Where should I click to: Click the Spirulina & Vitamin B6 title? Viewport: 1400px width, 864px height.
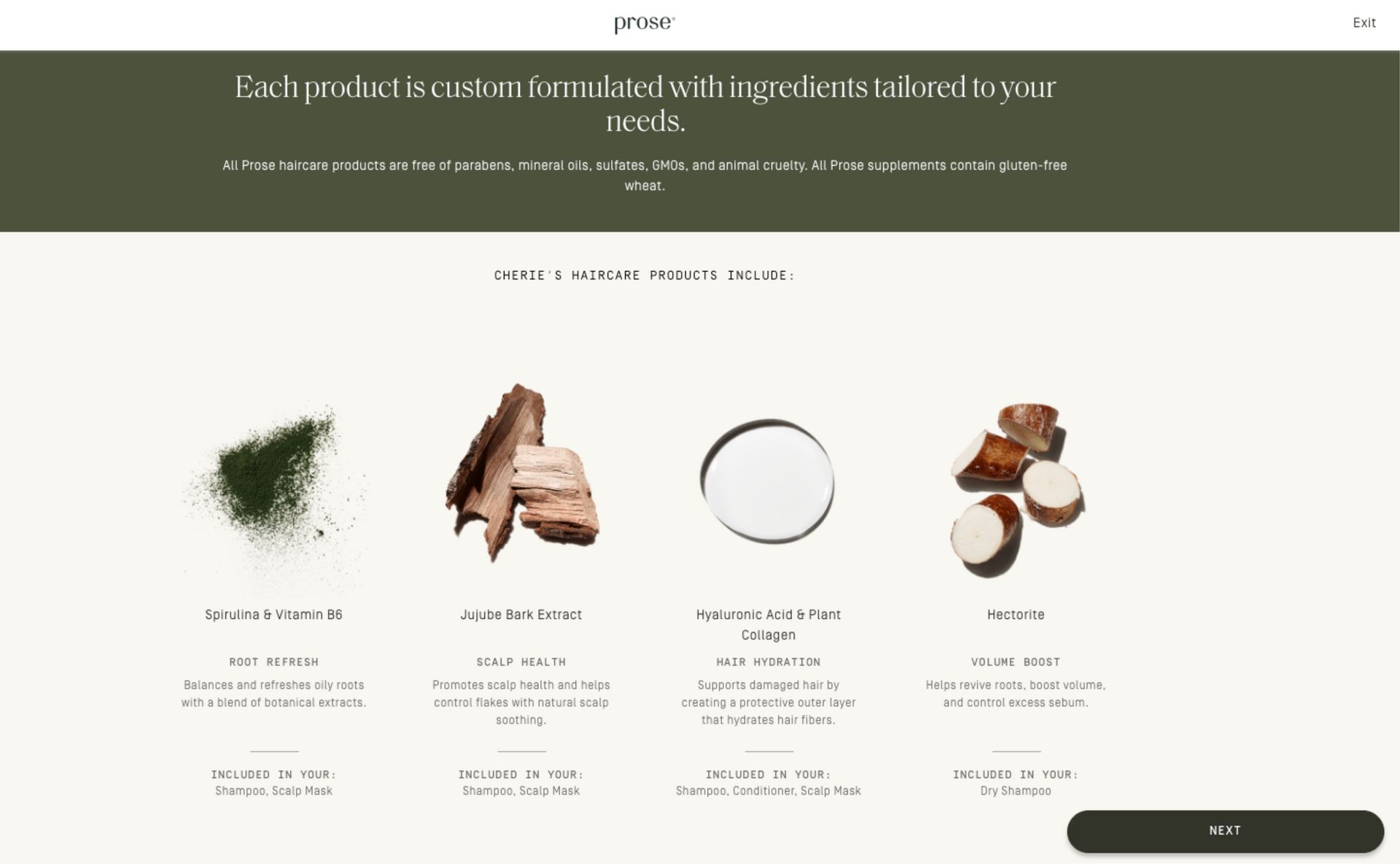point(273,615)
